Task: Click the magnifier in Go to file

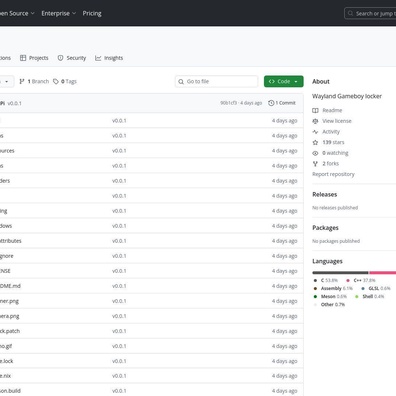Action: (x=181, y=82)
